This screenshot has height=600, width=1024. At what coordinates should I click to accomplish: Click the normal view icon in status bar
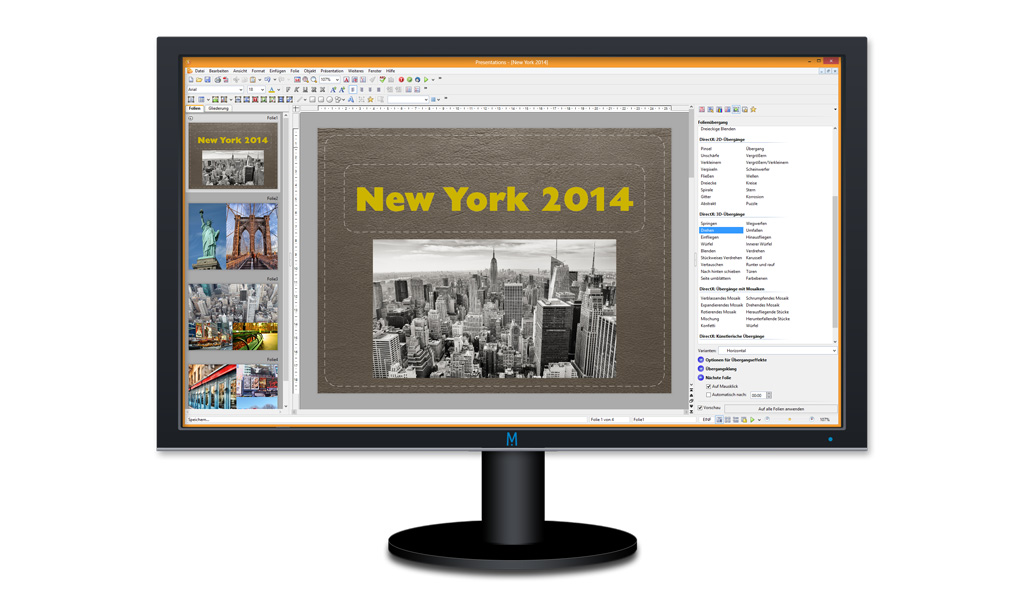(x=719, y=420)
